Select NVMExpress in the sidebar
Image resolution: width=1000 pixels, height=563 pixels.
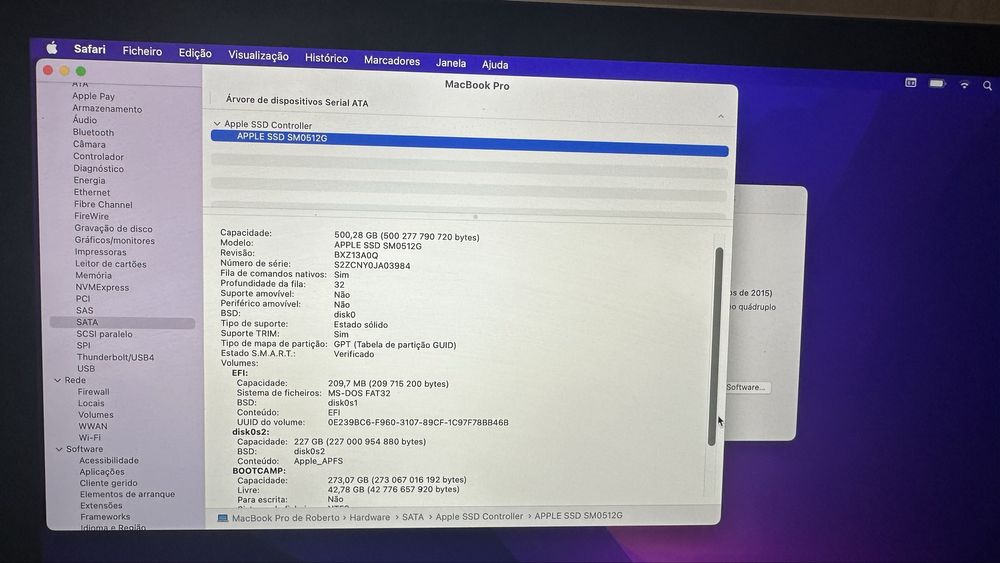coord(102,288)
